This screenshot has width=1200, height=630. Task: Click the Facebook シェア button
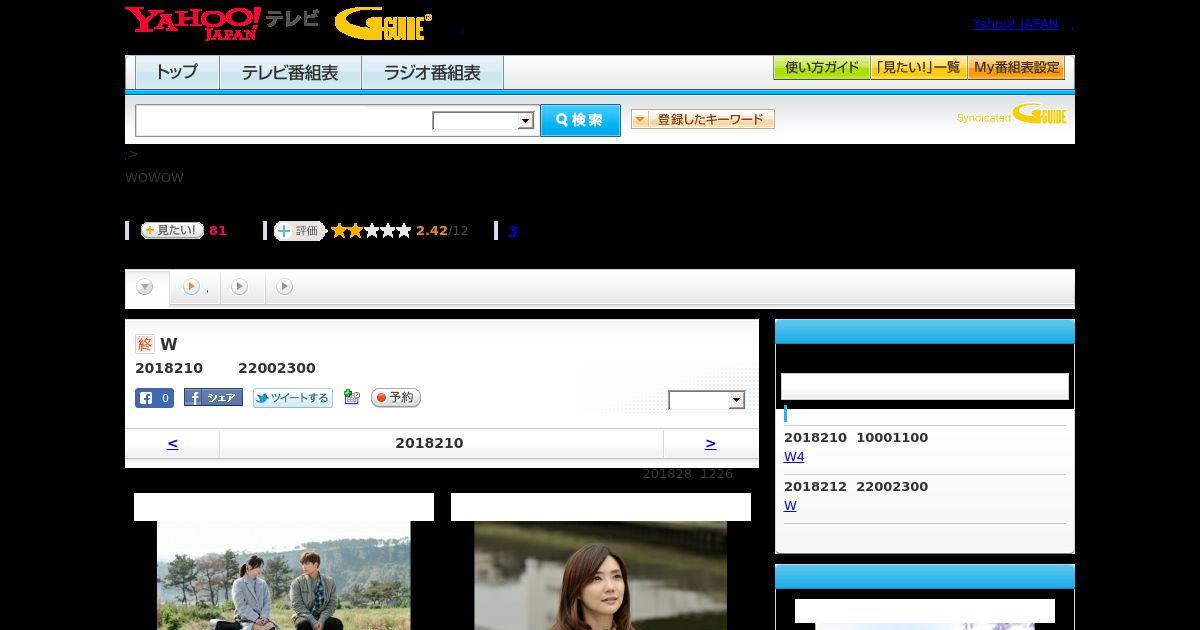213,398
